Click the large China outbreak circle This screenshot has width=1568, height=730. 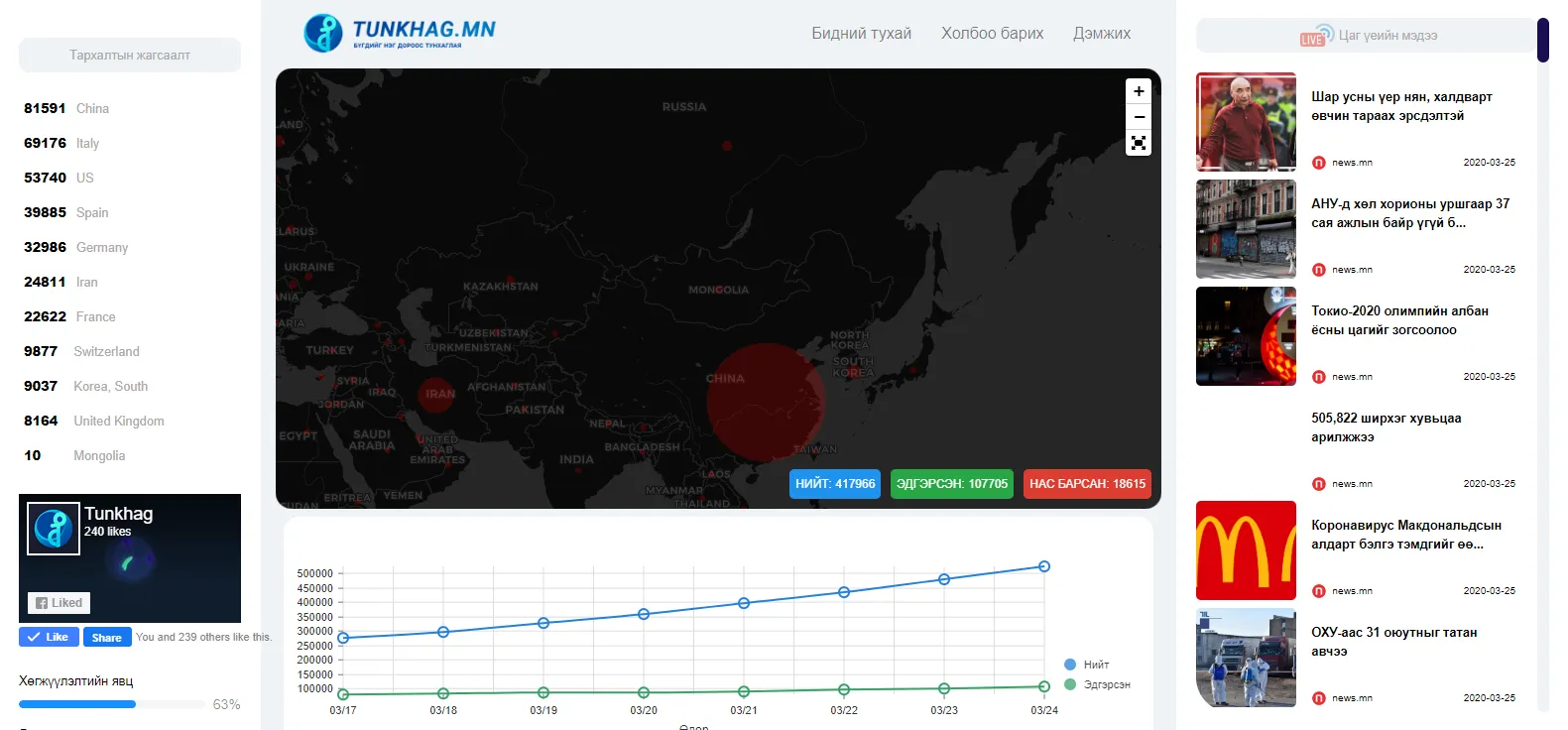click(x=766, y=402)
